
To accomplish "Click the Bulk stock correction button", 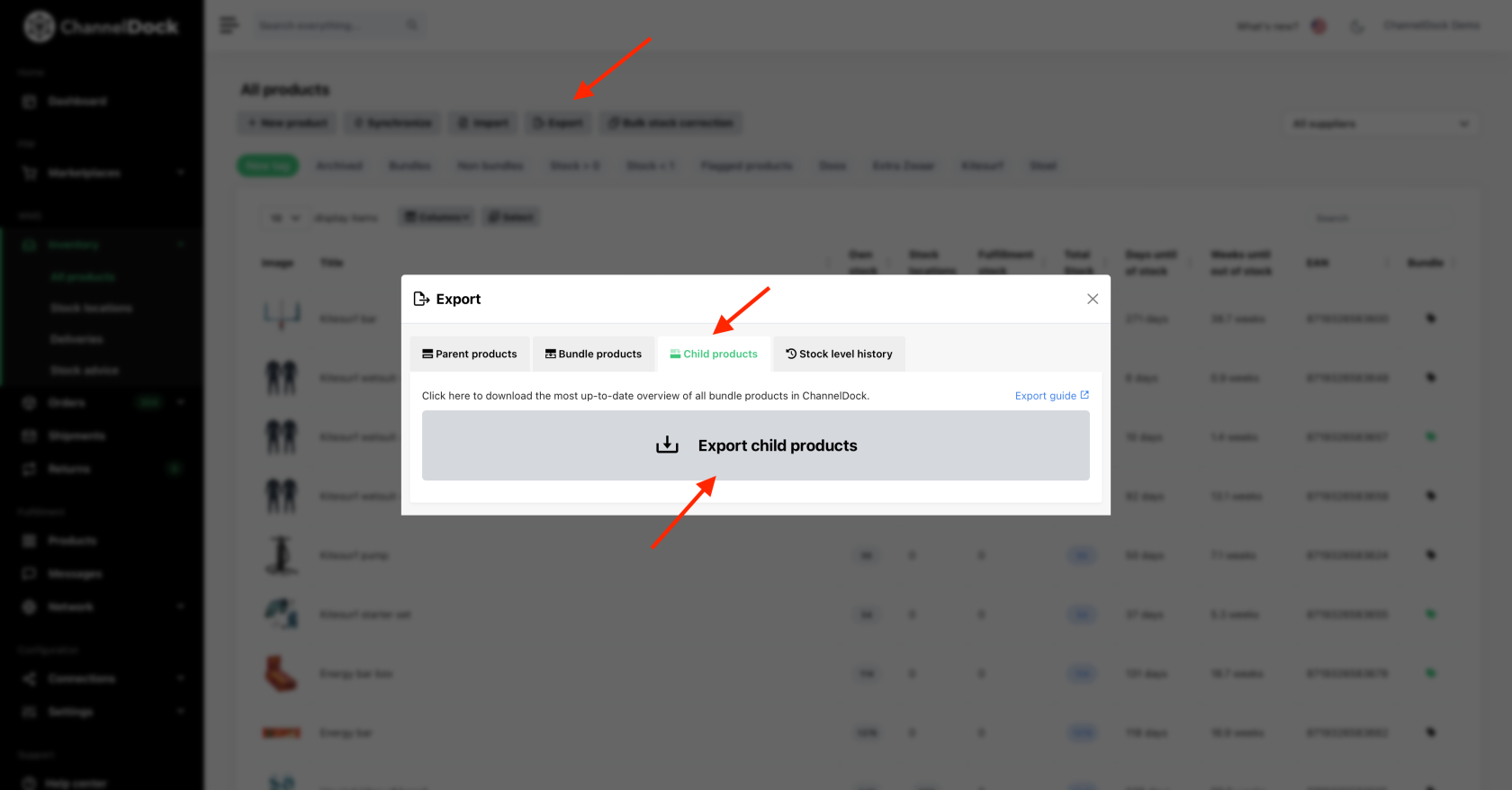I will click(x=671, y=122).
